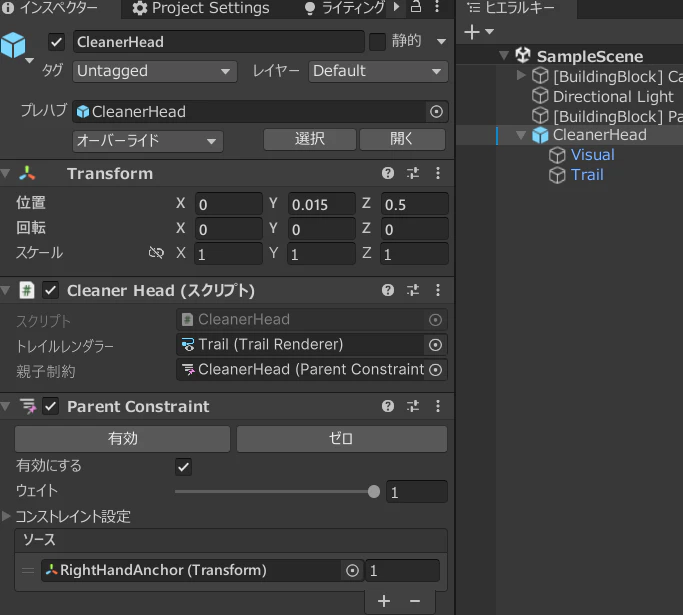Open Transform preset settings icon

pyautogui.click(x=413, y=173)
